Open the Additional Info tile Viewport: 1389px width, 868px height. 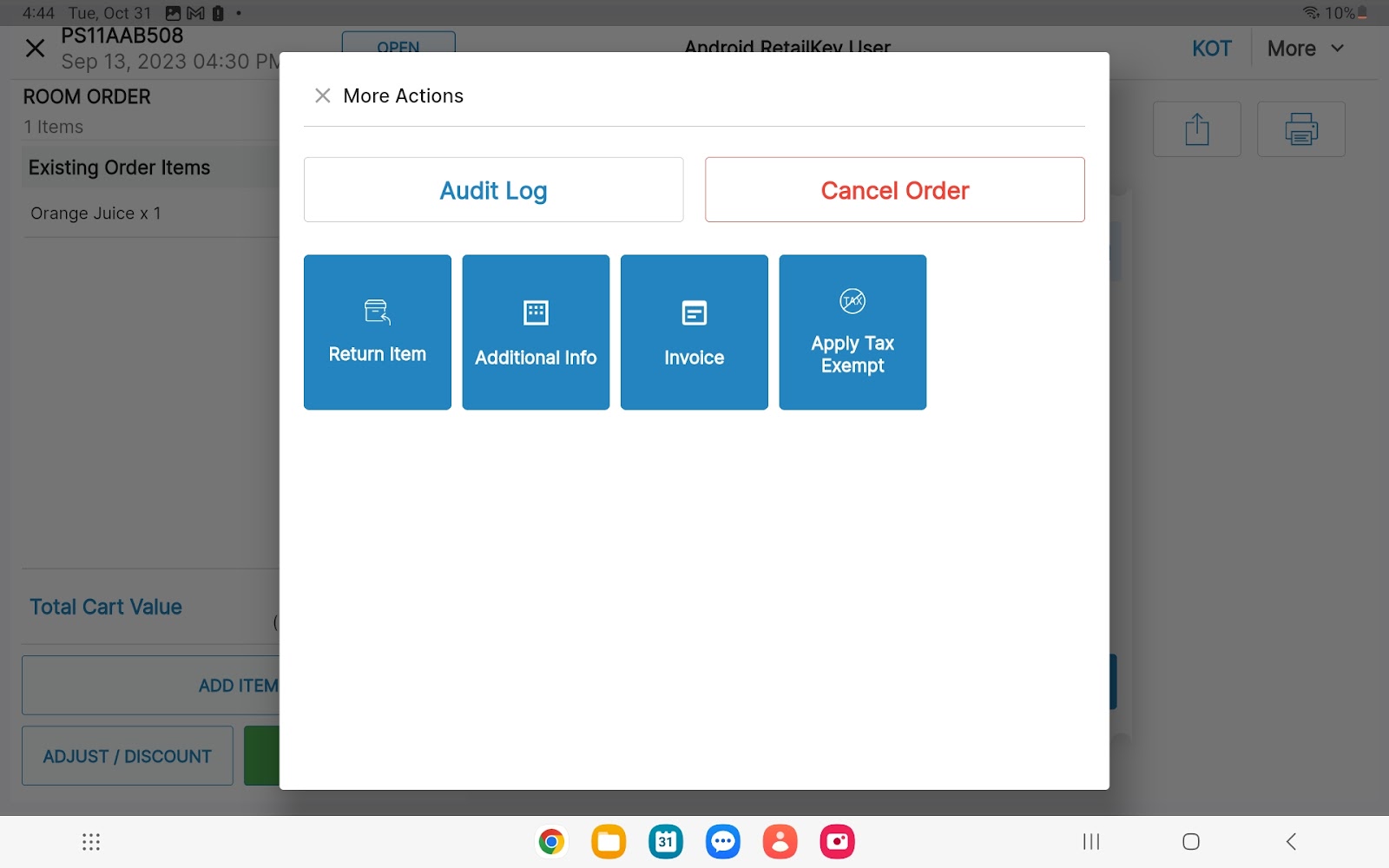(536, 332)
